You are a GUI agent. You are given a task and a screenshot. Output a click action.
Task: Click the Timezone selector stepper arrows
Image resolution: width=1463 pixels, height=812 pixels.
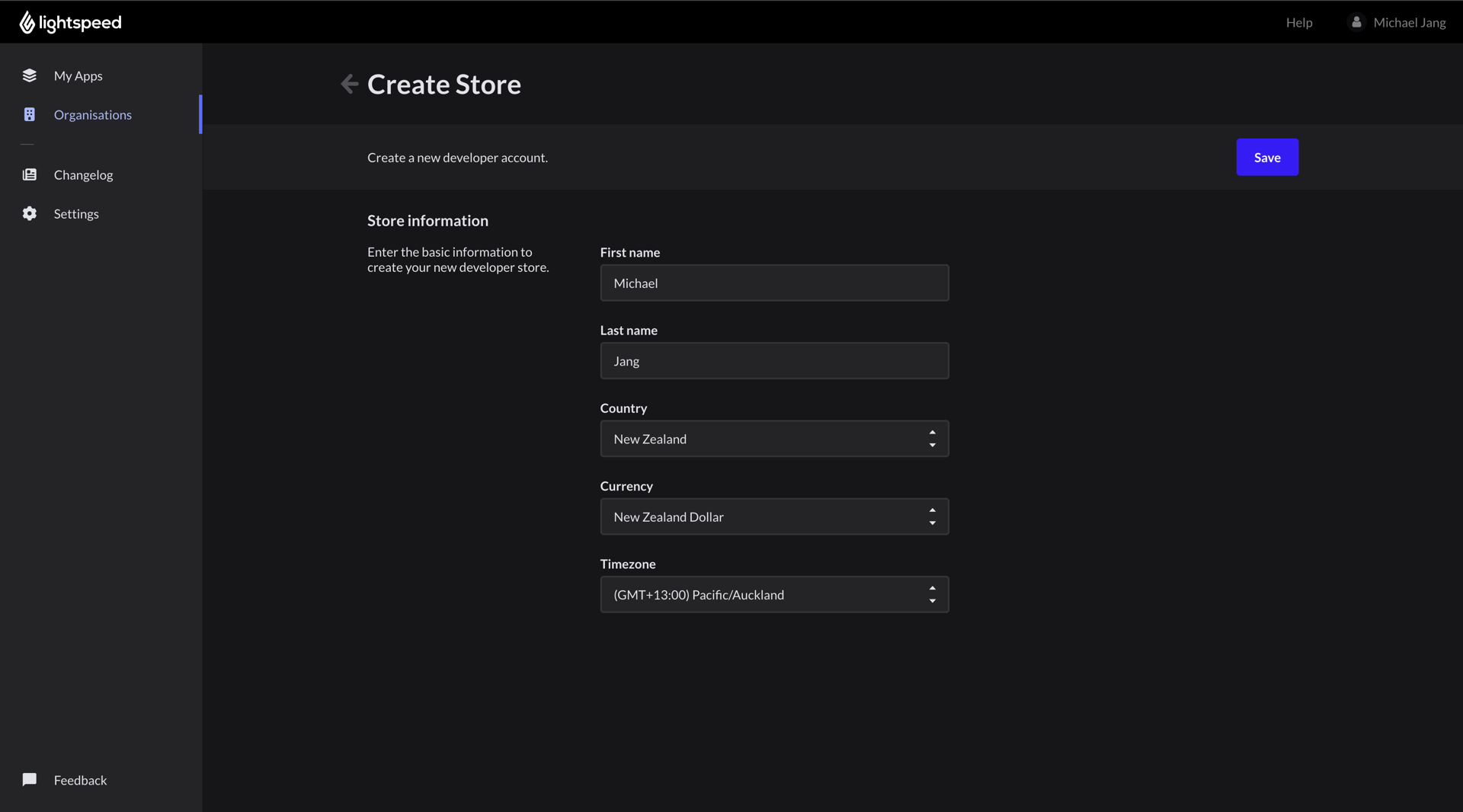932,594
